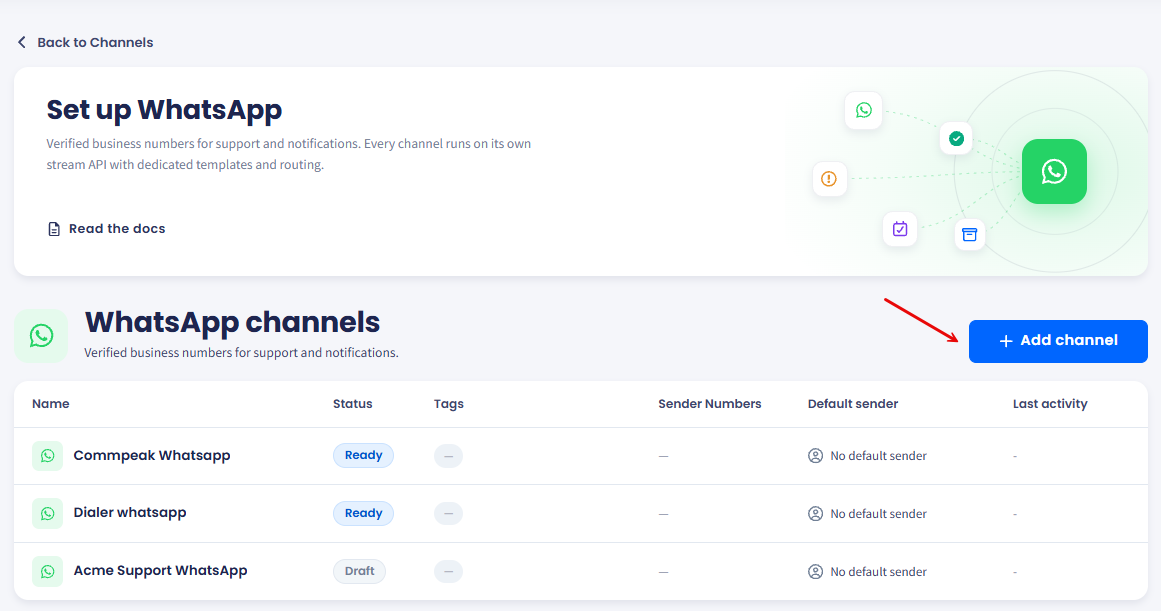This screenshot has width=1161, height=611.
Task: Open the Commpeak Whatsapp channel
Action: (x=152, y=455)
